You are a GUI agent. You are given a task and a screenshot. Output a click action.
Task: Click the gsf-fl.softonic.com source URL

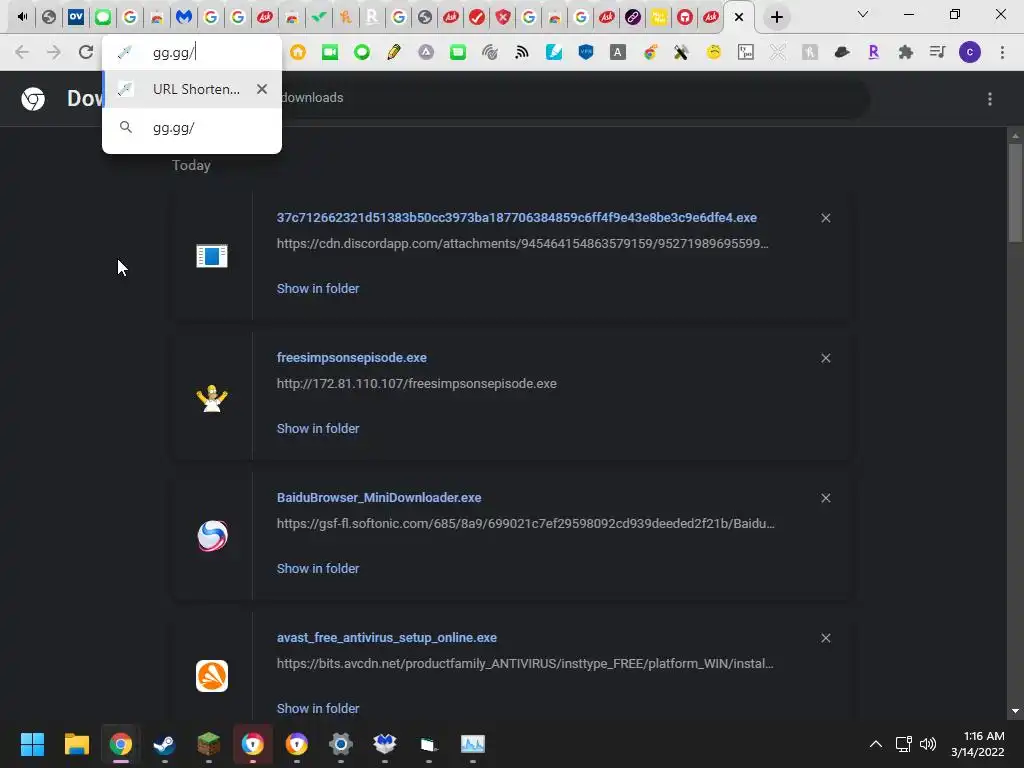coord(526,523)
